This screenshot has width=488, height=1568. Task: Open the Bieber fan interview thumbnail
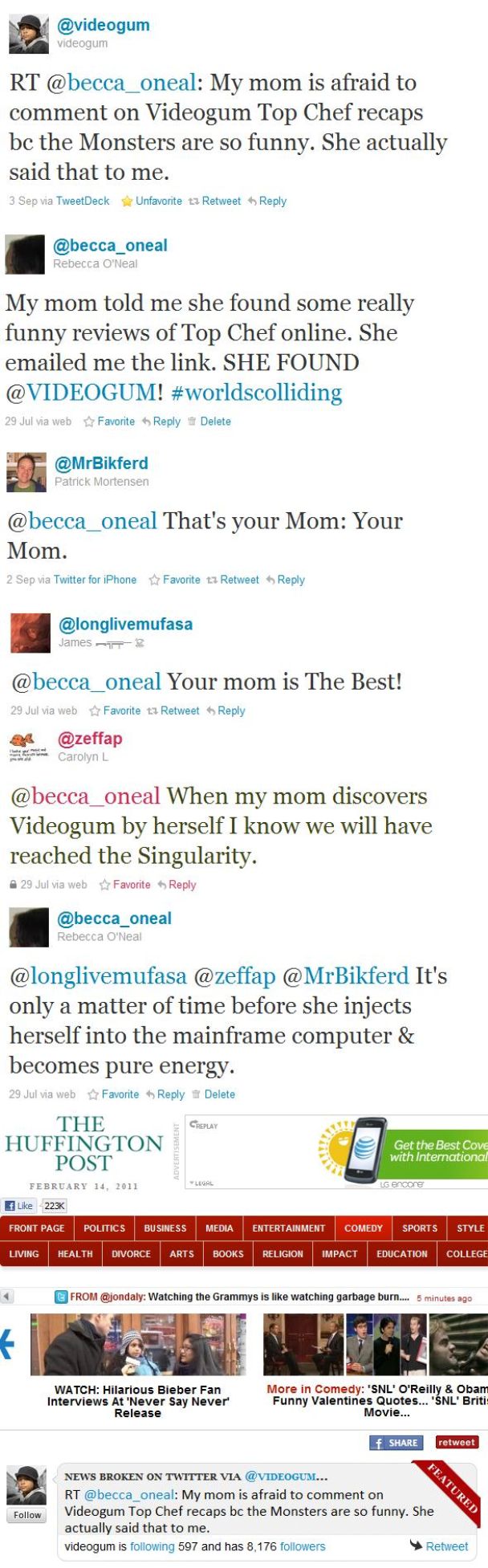(x=138, y=1345)
